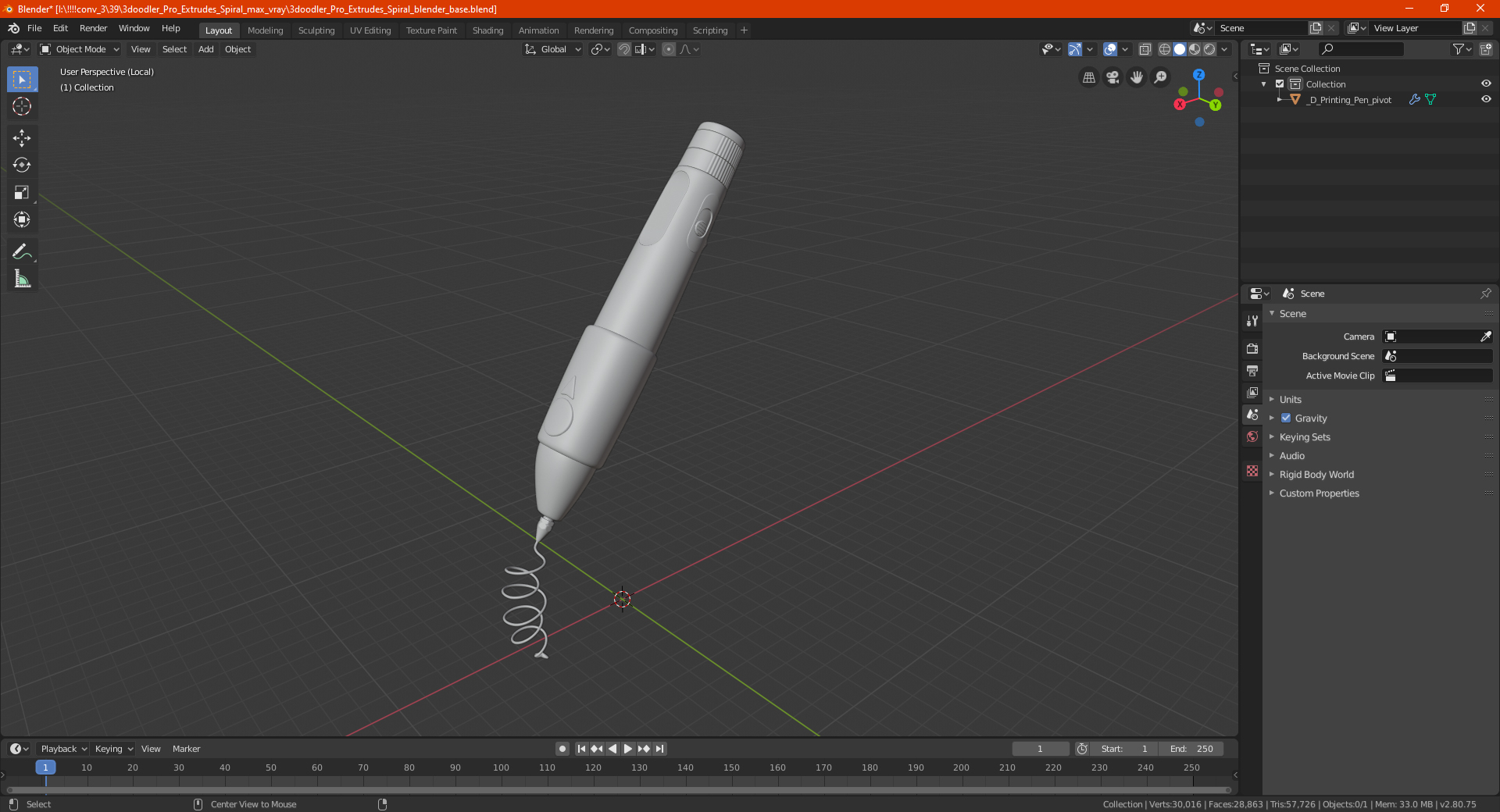Switch to the Modeling workspace tab
Image resolution: width=1500 pixels, height=812 pixels.
click(x=265, y=30)
